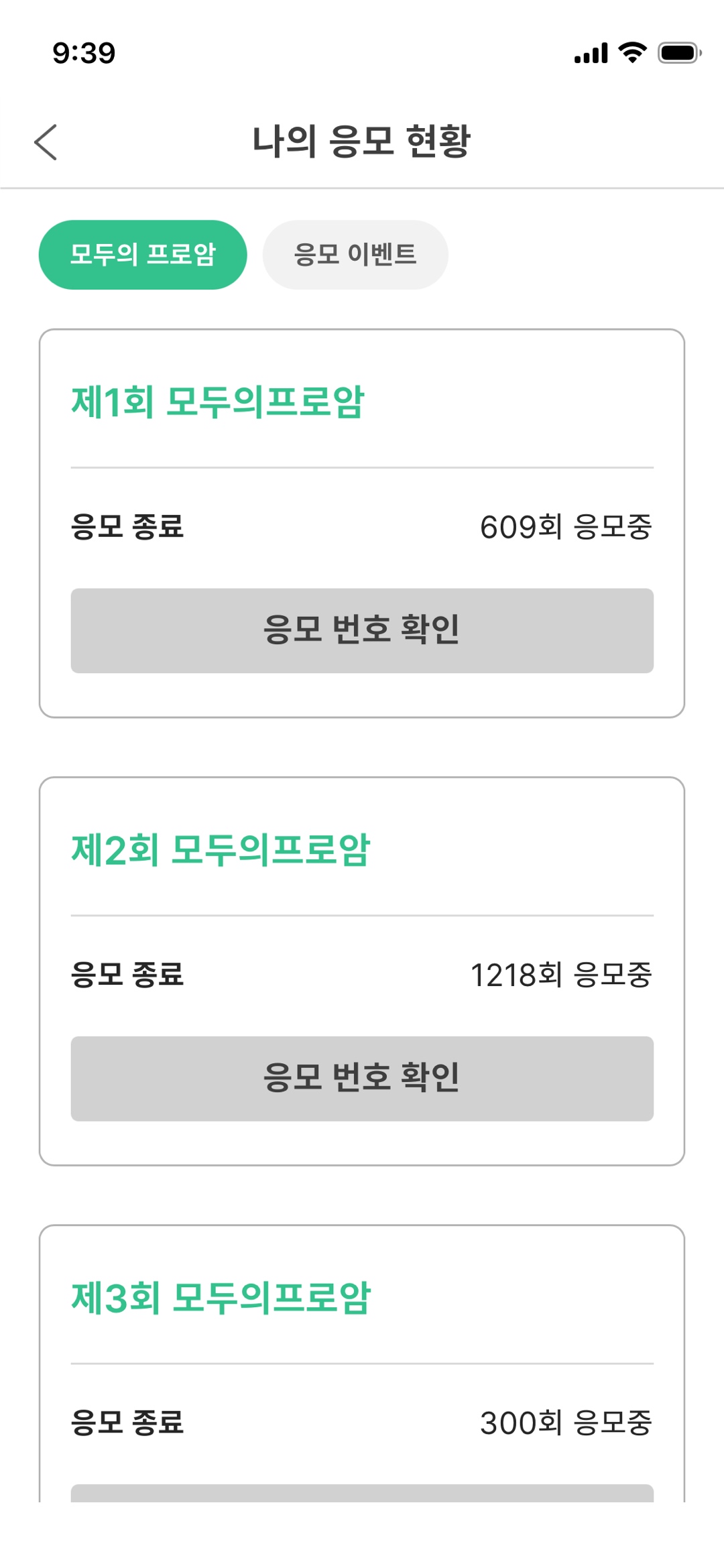
Task: Tap the 609회 응모중 entry count
Action: click(x=566, y=527)
